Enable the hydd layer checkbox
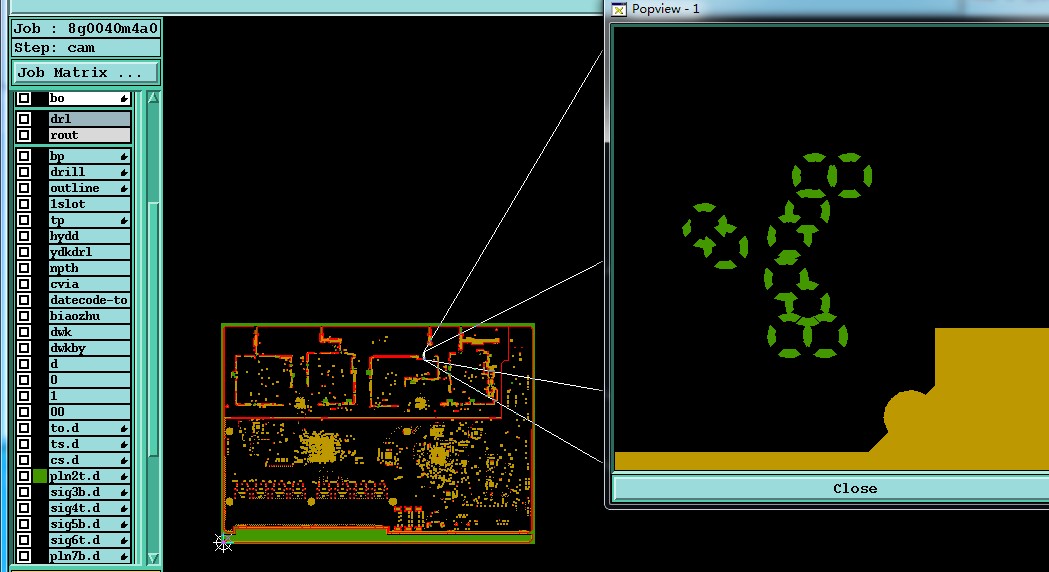The image size is (1049, 572). click(x=24, y=236)
